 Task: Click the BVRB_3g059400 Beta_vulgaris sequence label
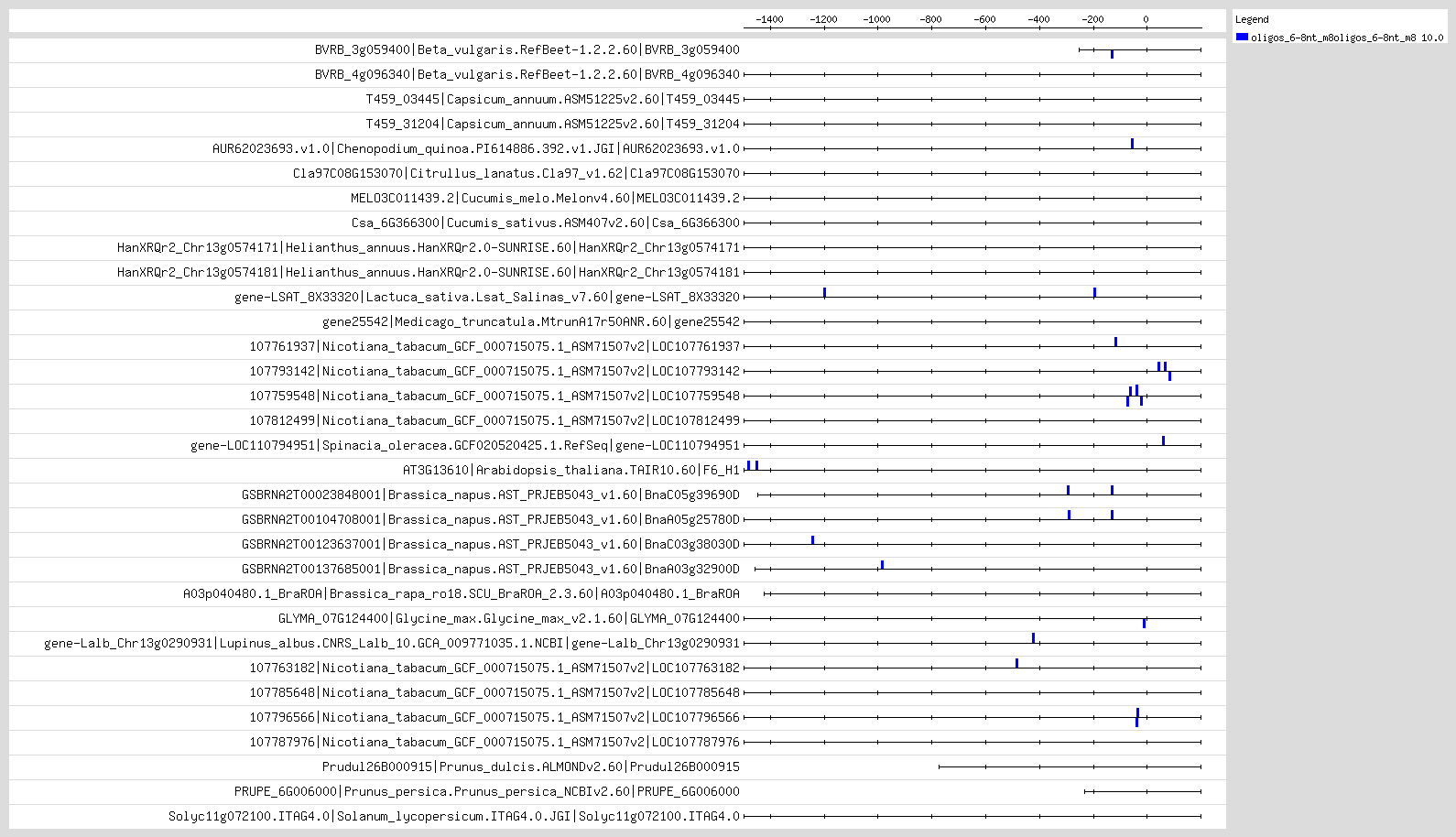527,49
